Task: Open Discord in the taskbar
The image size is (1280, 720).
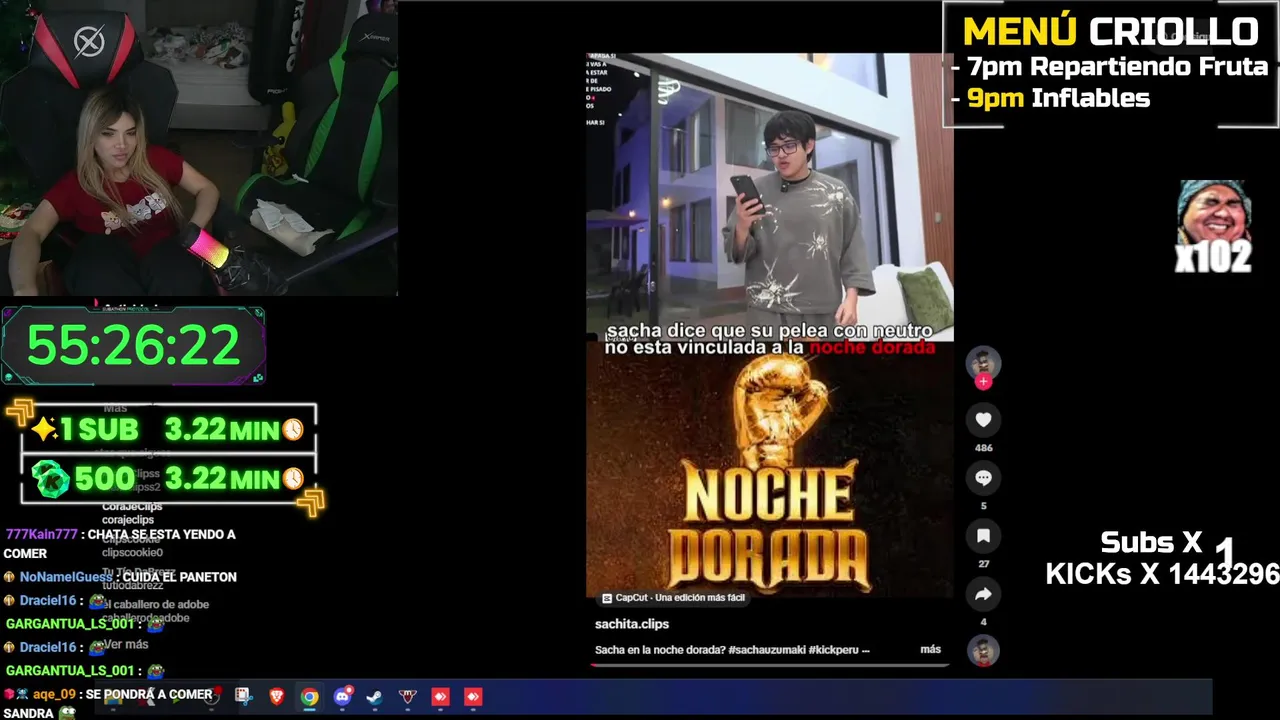Action: point(342,697)
